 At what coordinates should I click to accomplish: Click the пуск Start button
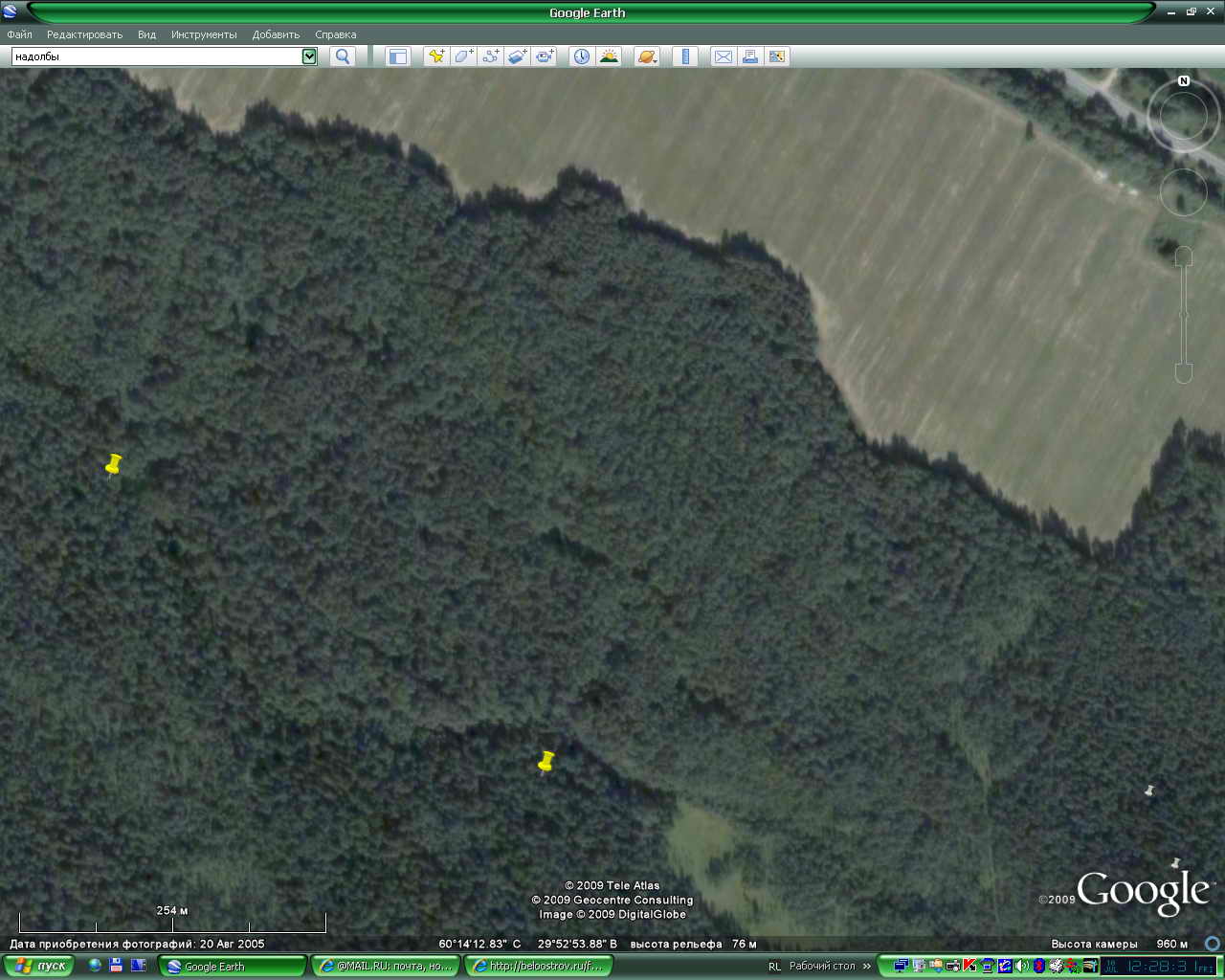38,966
